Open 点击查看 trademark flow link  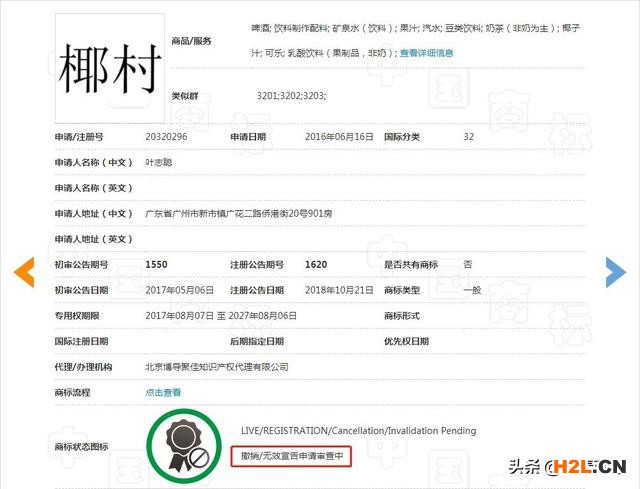[x=163, y=393]
